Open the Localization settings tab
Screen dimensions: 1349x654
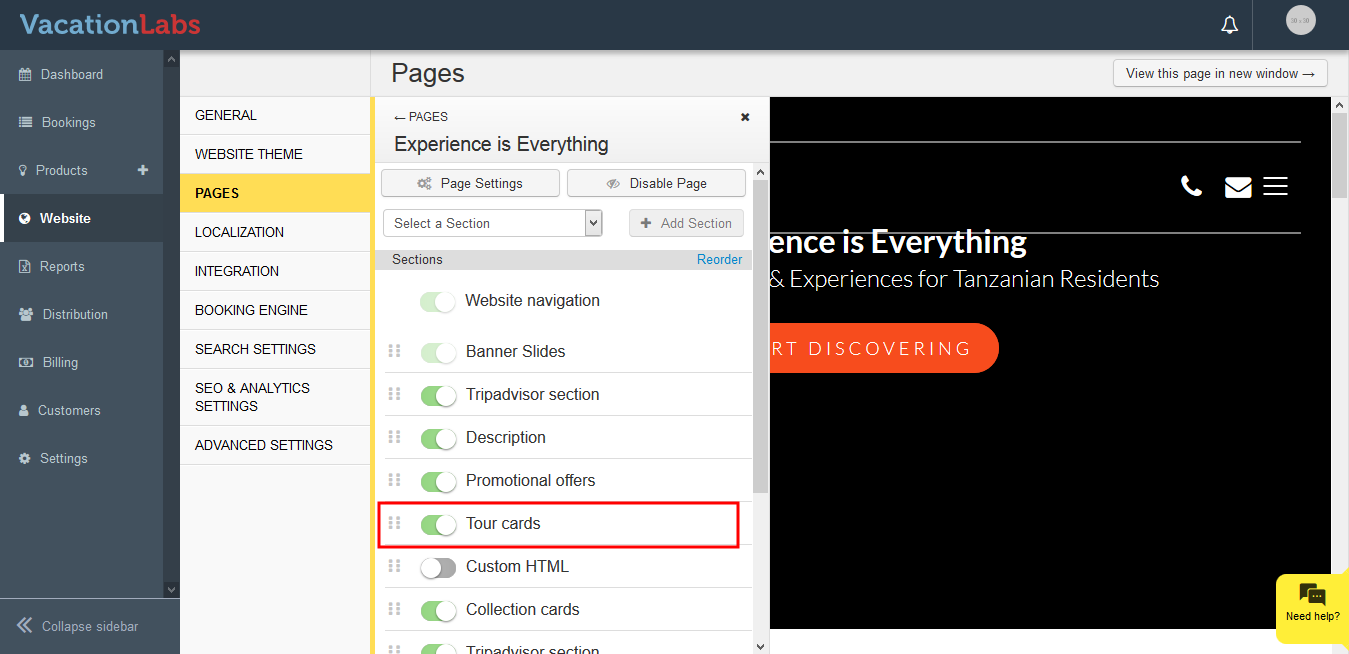(x=240, y=232)
